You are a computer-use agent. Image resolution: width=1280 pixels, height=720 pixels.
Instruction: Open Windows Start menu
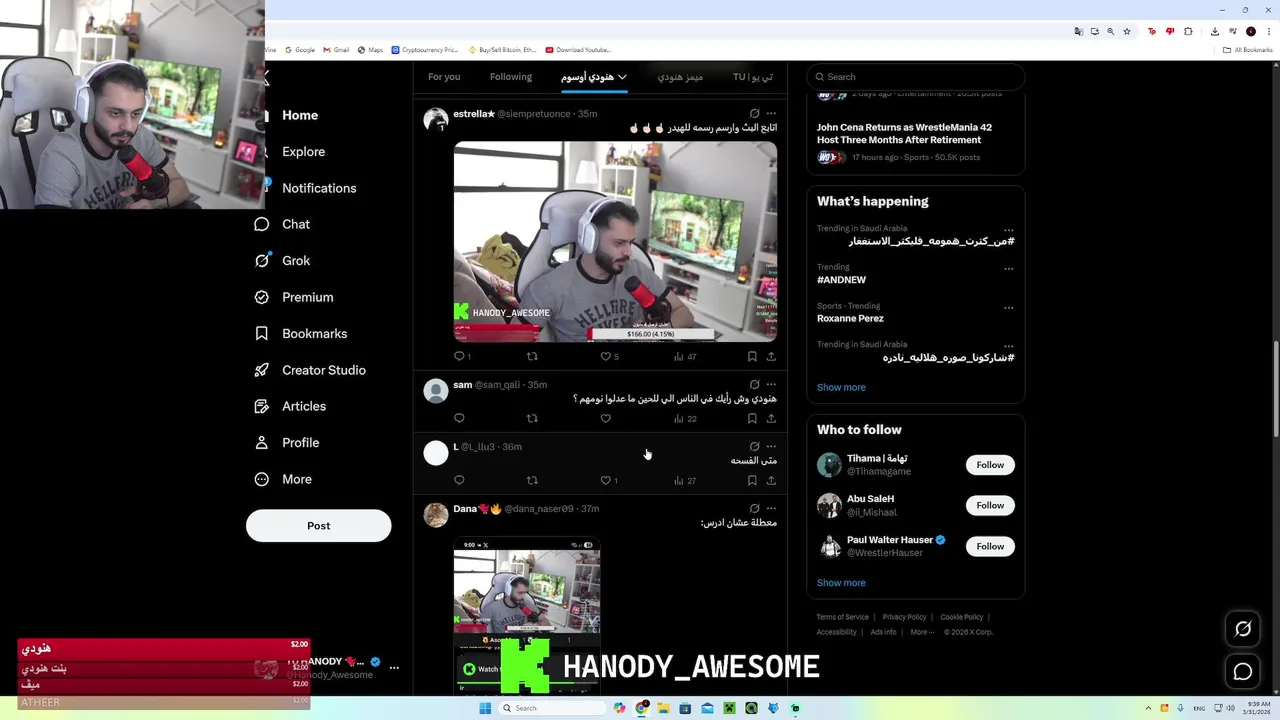tap(485, 708)
